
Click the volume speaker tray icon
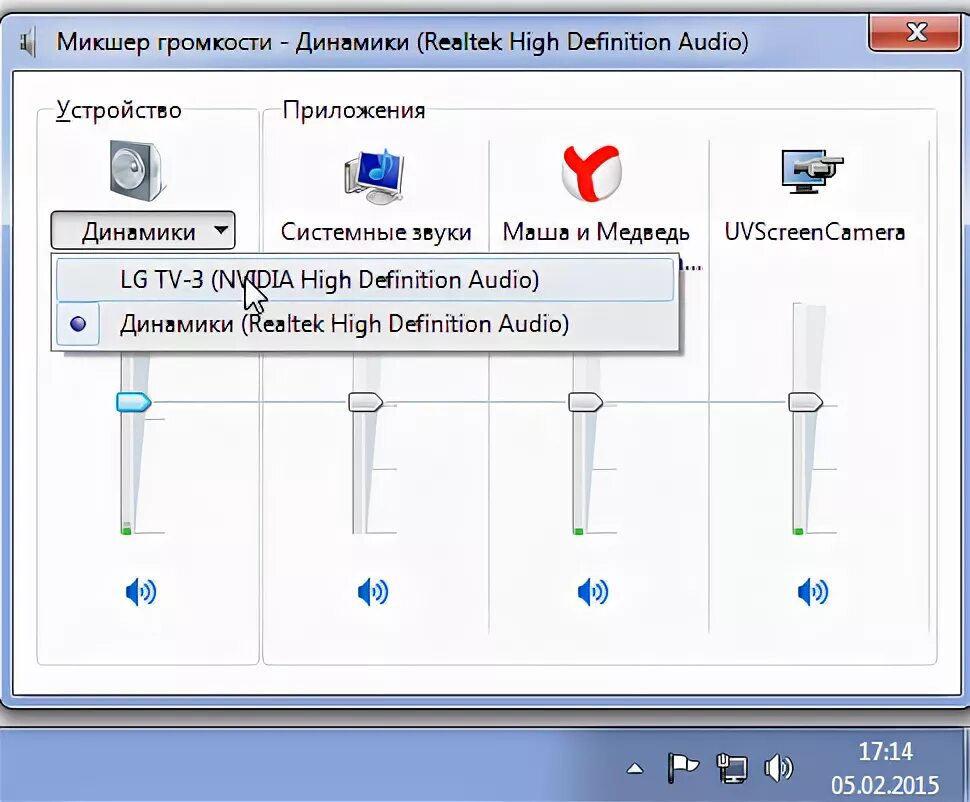click(x=778, y=768)
